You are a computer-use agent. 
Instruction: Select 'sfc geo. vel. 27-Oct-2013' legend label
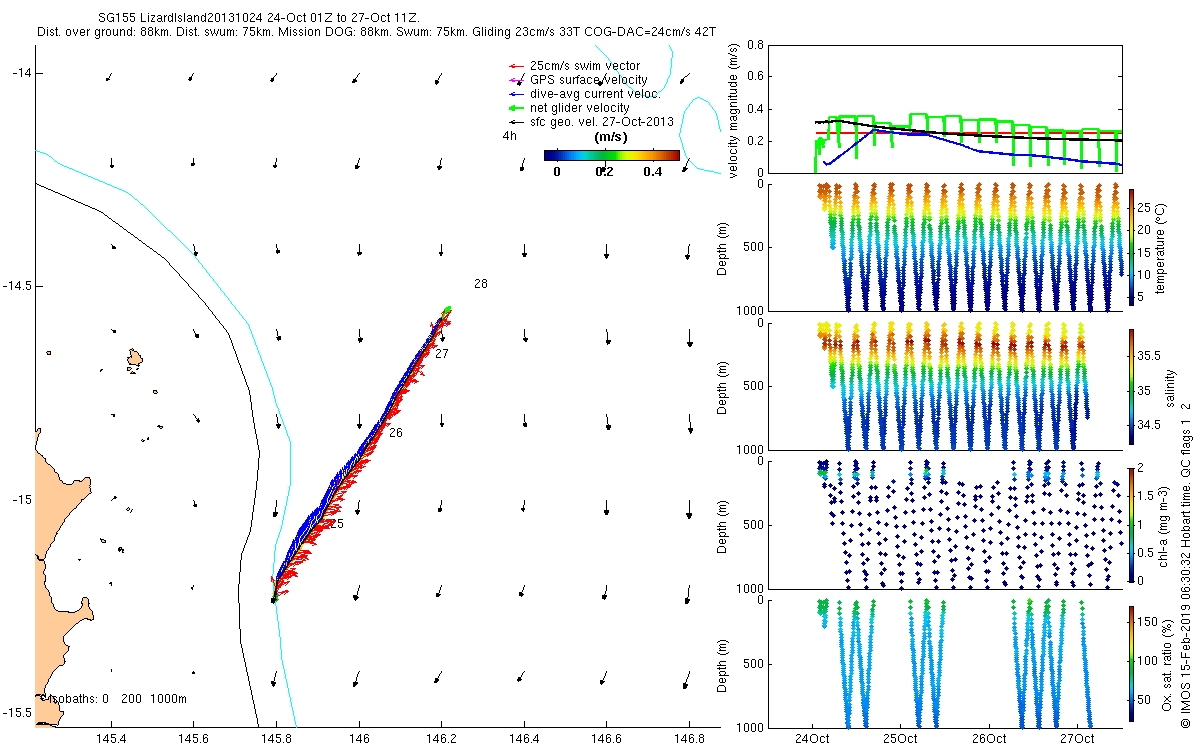[601, 121]
